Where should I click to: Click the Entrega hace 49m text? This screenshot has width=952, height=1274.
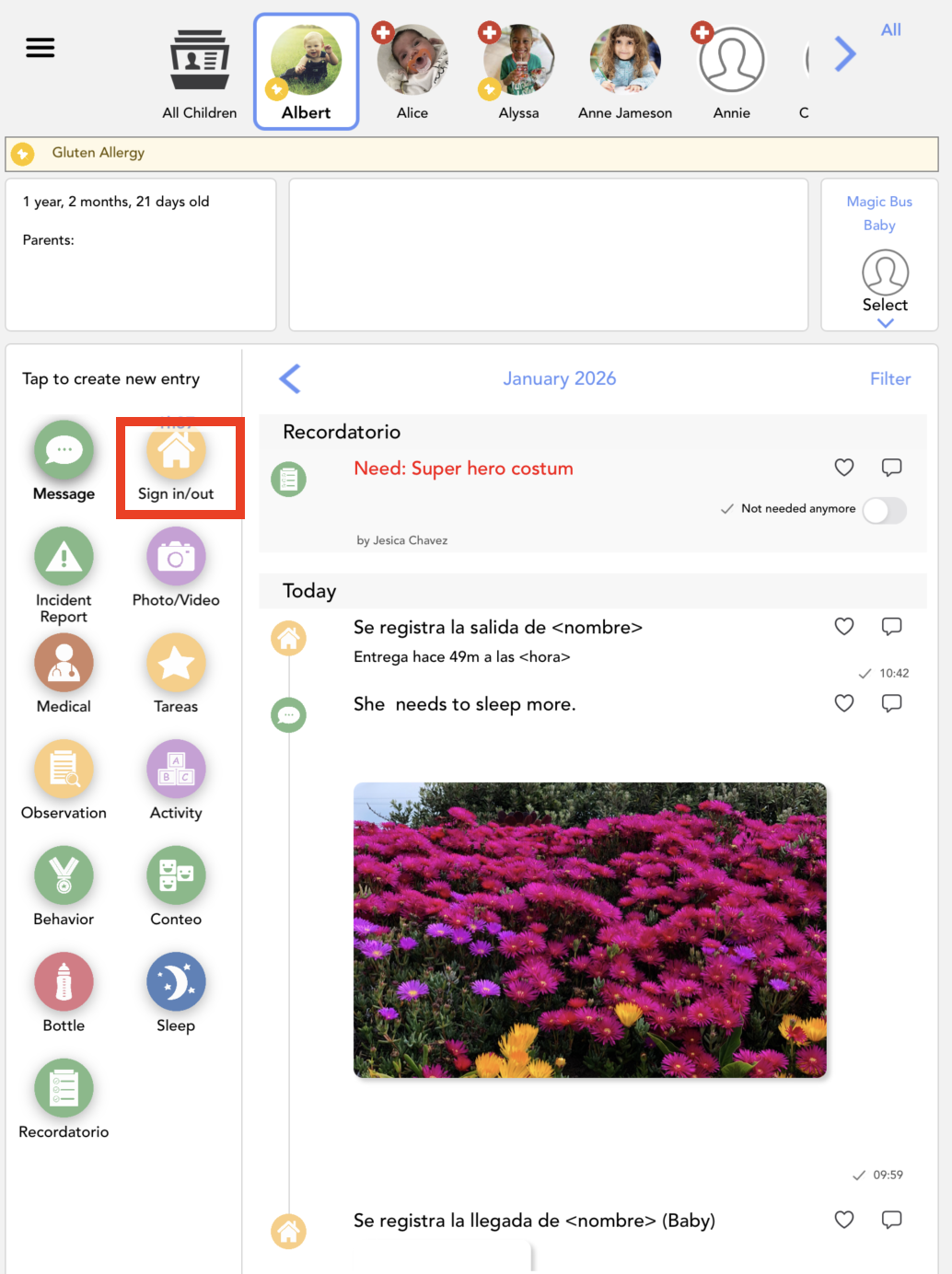462,657
